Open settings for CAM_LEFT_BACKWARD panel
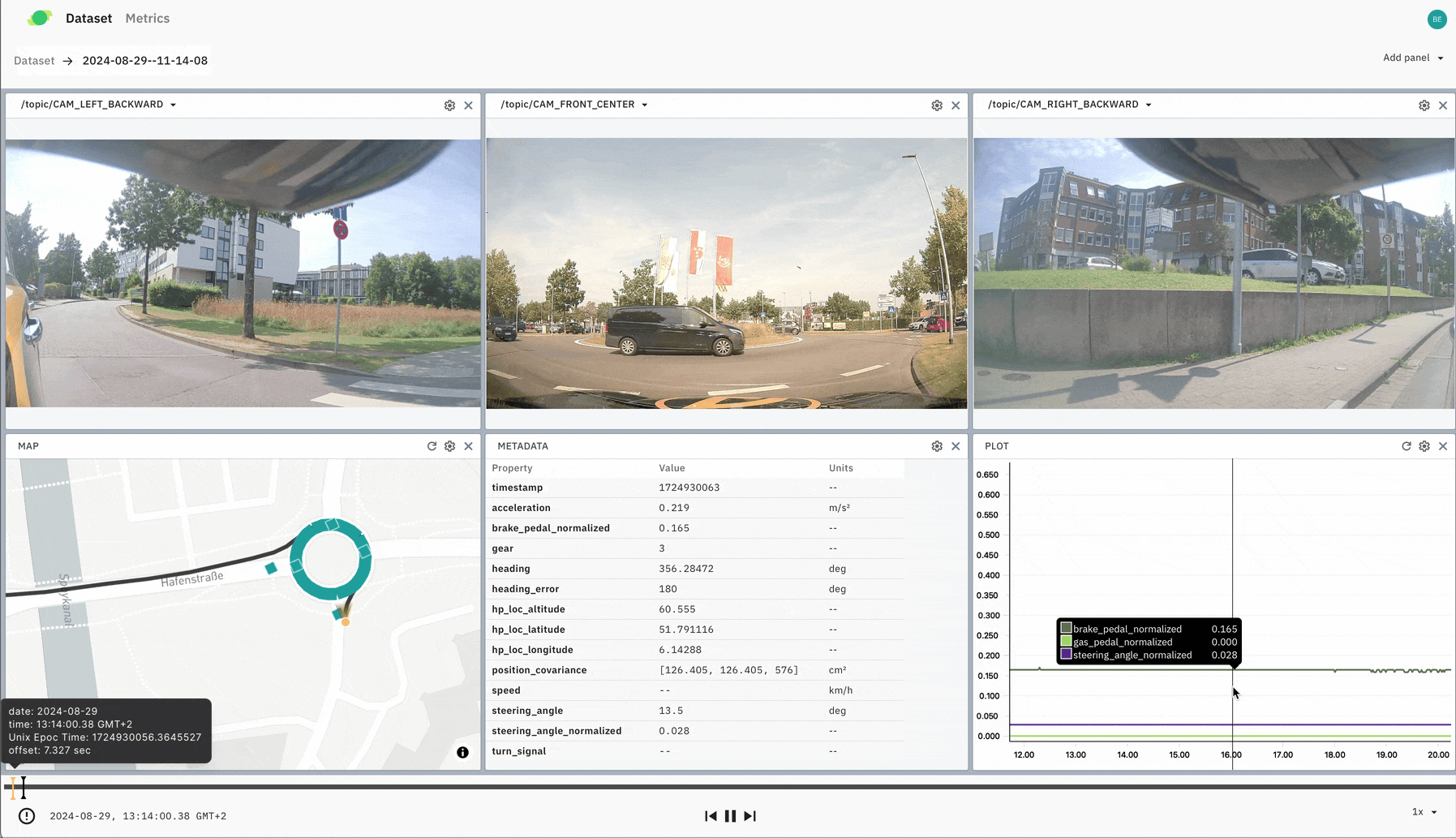The width and height of the screenshot is (1456, 838). (449, 105)
